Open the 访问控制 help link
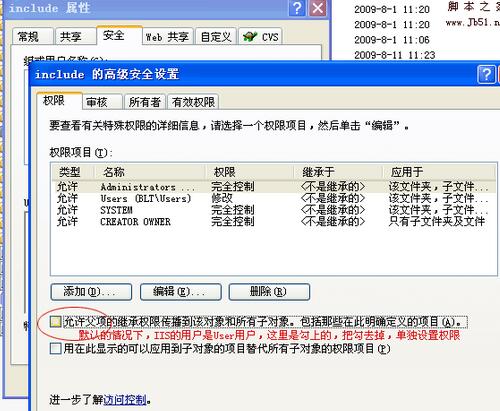Image resolution: width=500 pixels, height=411 pixels. (x=125, y=400)
